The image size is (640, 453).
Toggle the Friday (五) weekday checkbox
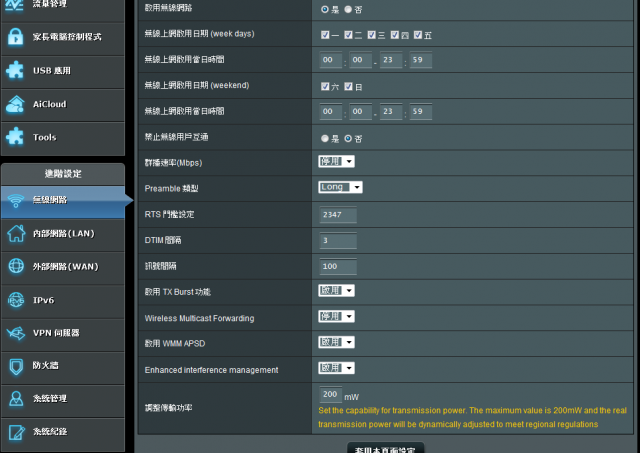pyautogui.click(x=418, y=35)
